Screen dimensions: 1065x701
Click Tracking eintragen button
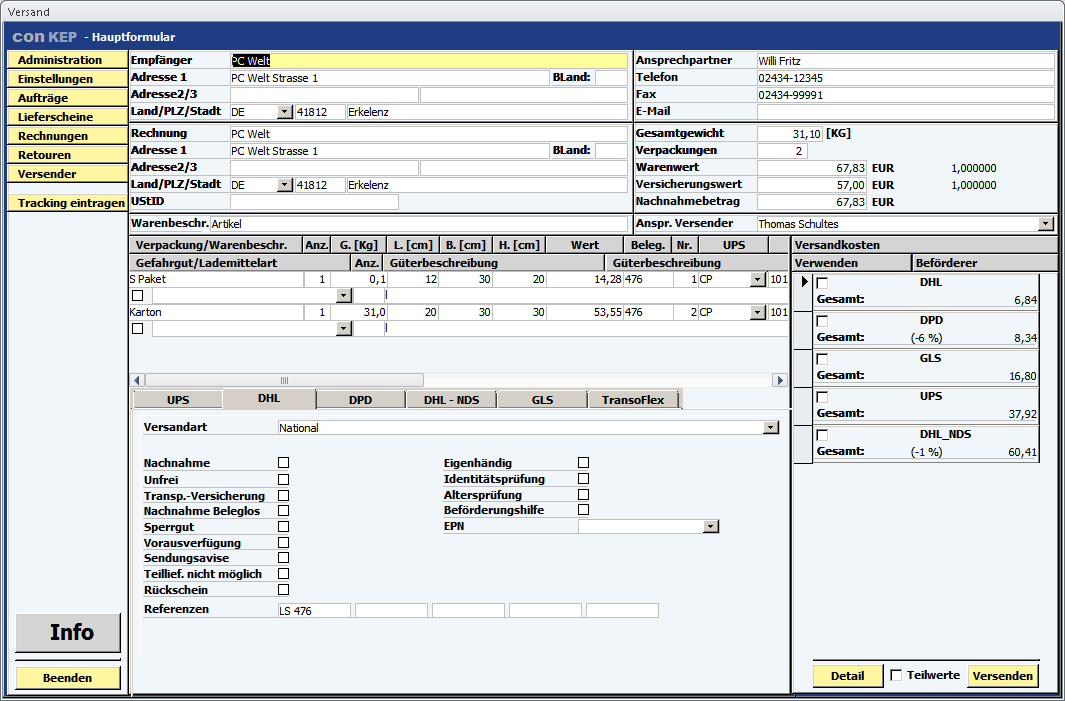click(x=67, y=202)
